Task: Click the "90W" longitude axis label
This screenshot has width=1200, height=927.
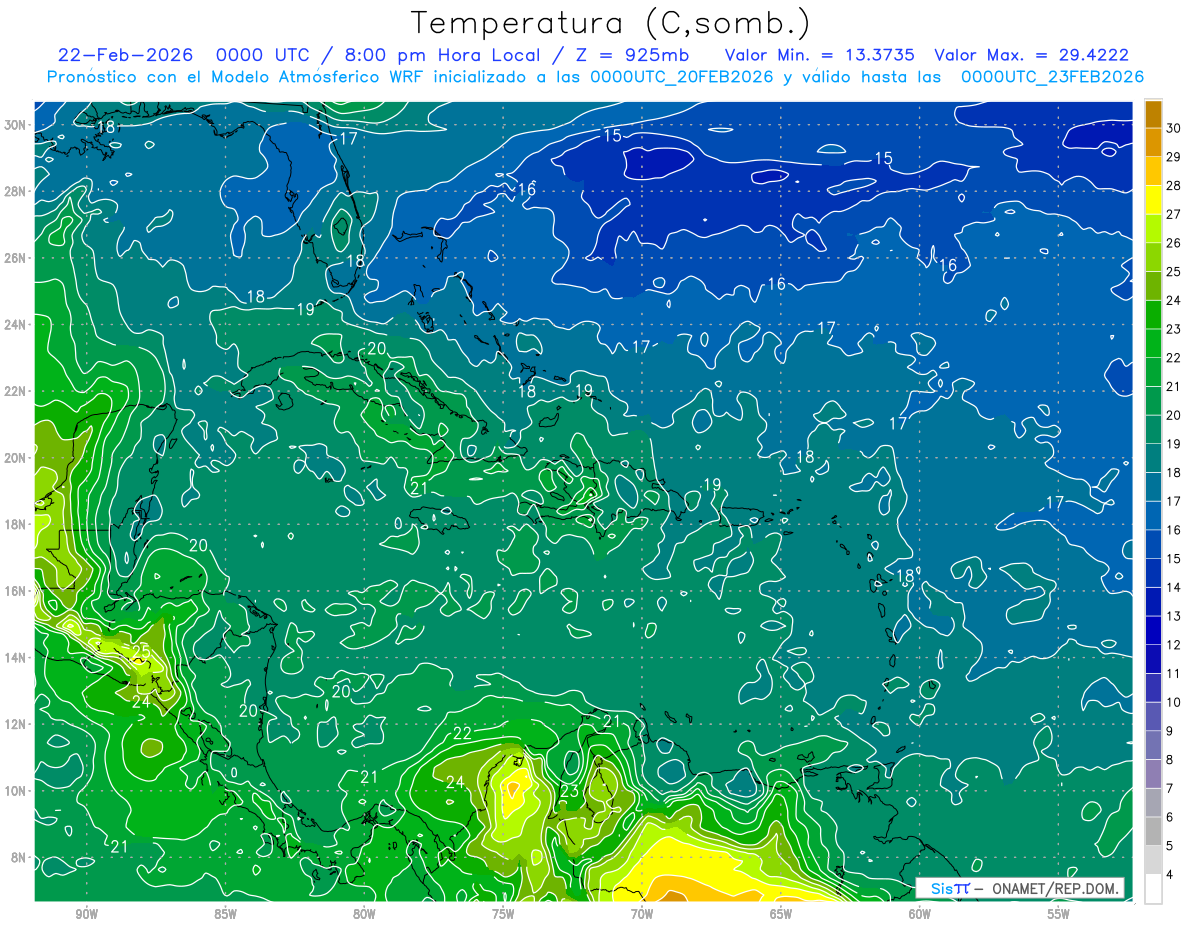Action: [x=86, y=914]
